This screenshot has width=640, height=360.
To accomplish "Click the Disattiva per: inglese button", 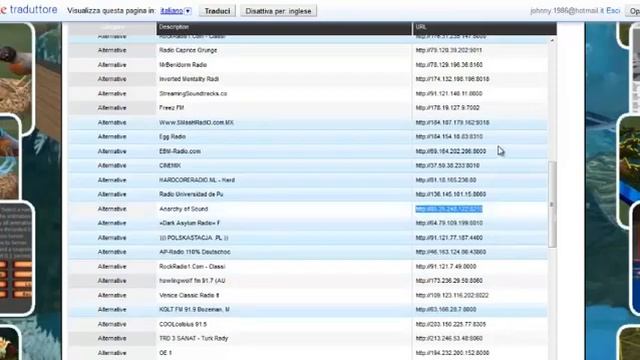I will 278,11.
